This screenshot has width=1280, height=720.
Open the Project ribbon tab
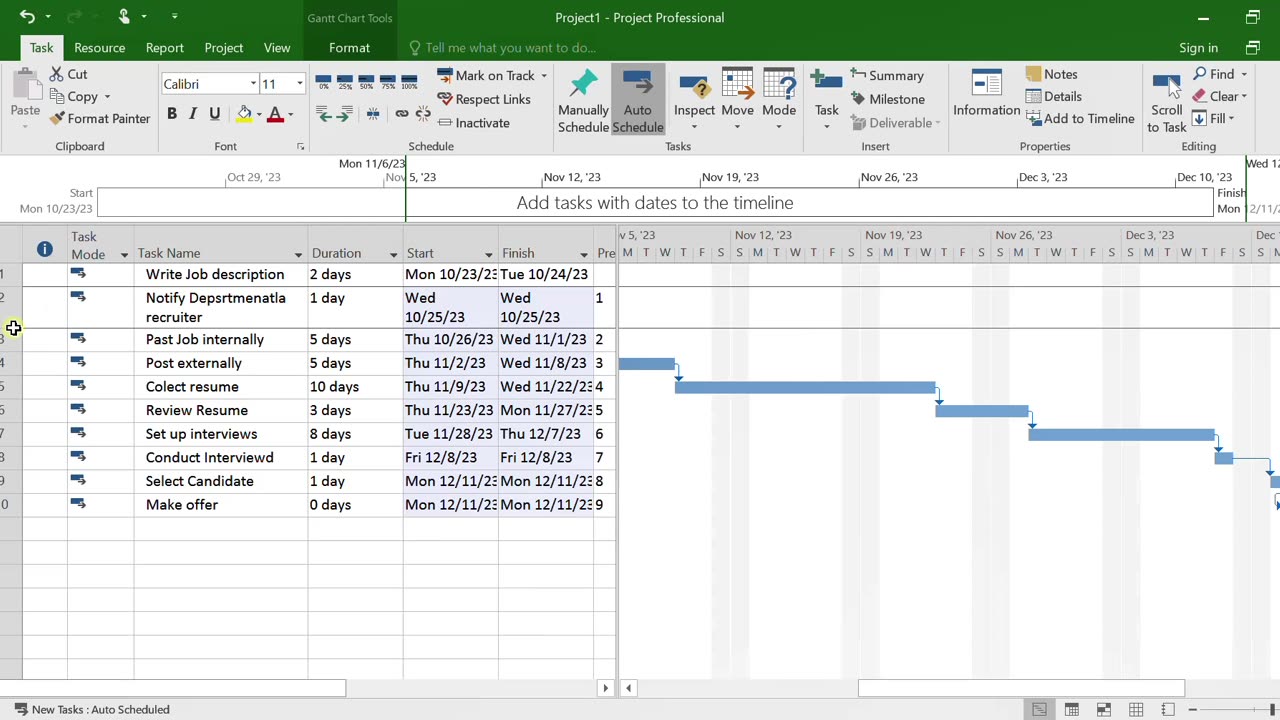(x=223, y=48)
